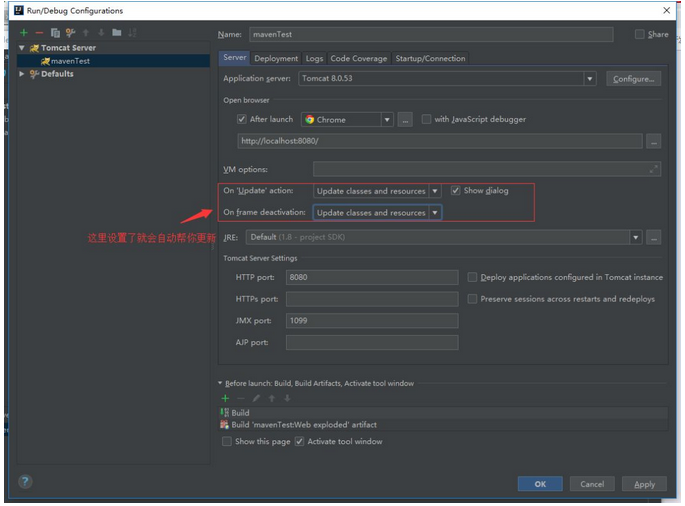Click the HTTP port field showing 8080

click(x=372, y=277)
